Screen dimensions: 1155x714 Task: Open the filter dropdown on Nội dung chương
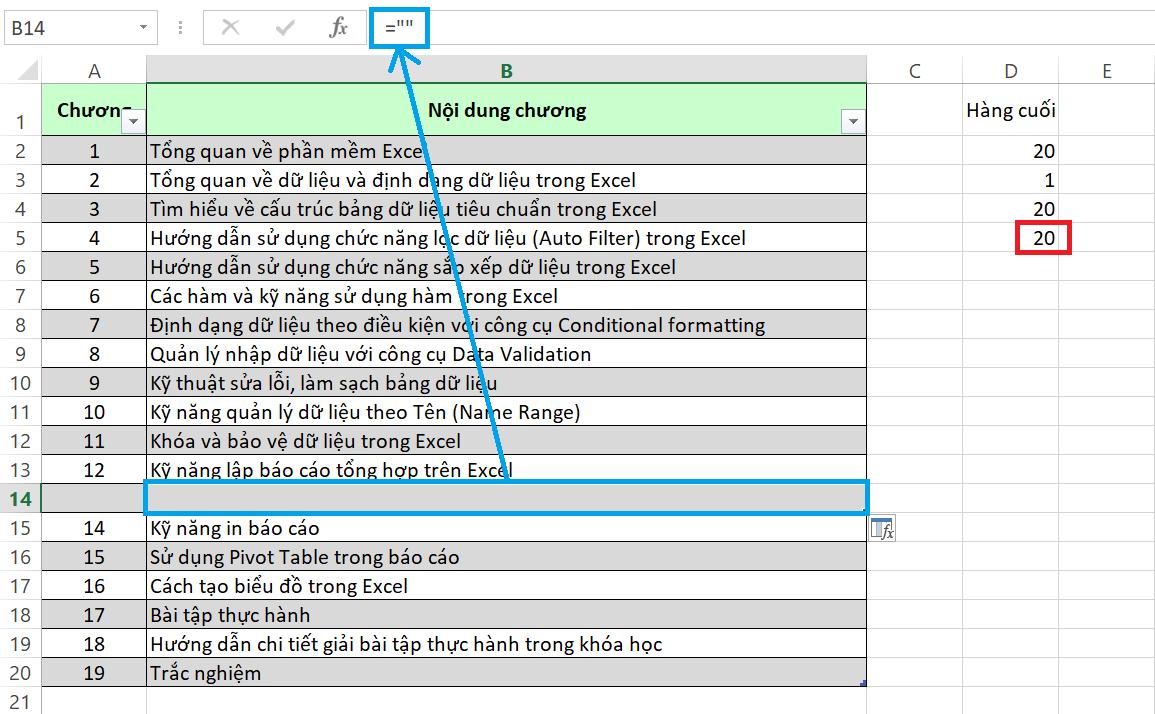point(853,120)
